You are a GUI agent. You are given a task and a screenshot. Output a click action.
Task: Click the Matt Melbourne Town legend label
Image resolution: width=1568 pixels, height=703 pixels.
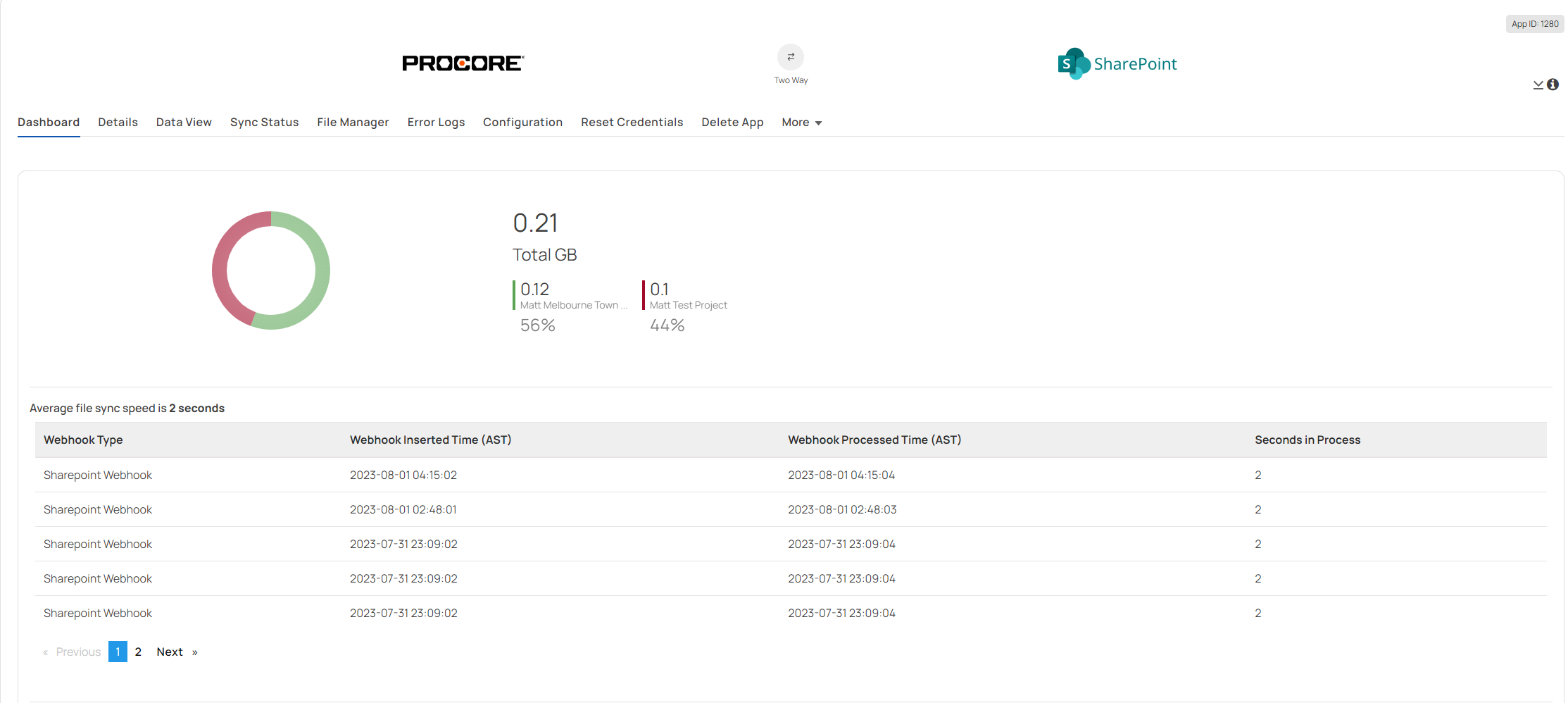tap(573, 305)
